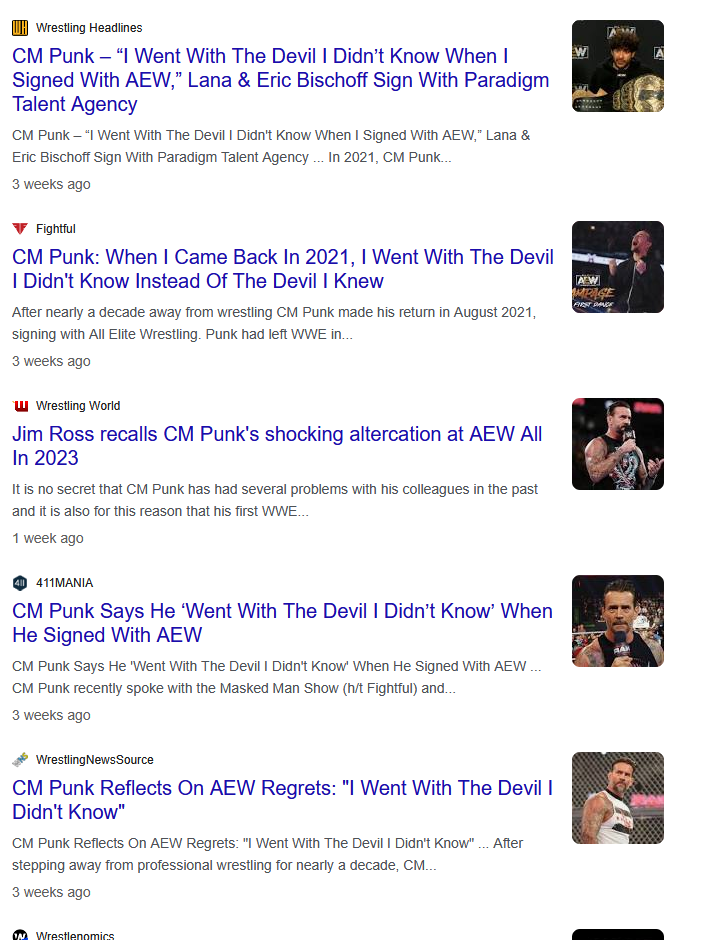Open 411MANIA's CM Punk AEW headline
This screenshot has width=714, height=940.
tap(282, 622)
